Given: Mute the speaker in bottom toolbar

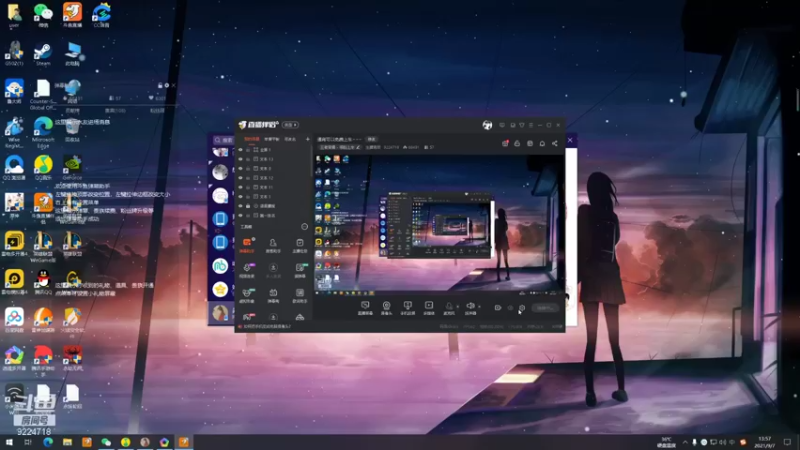Looking at the screenshot, I should tap(470, 308).
